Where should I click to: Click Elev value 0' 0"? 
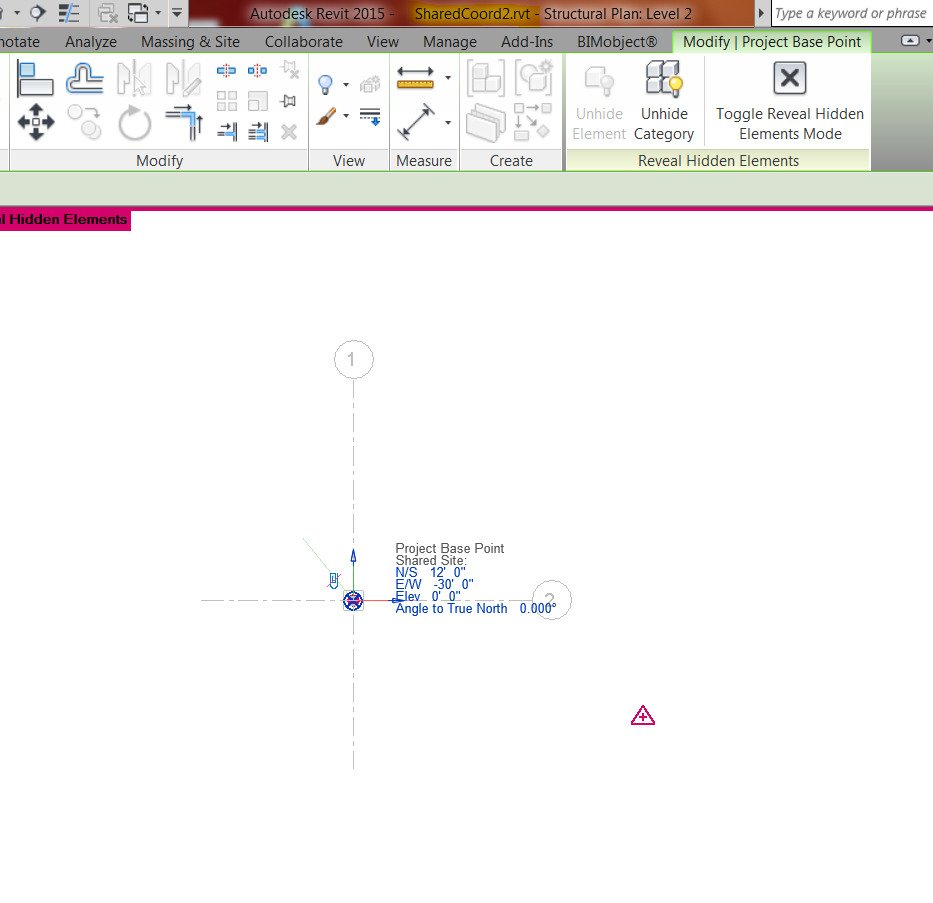coord(446,596)
